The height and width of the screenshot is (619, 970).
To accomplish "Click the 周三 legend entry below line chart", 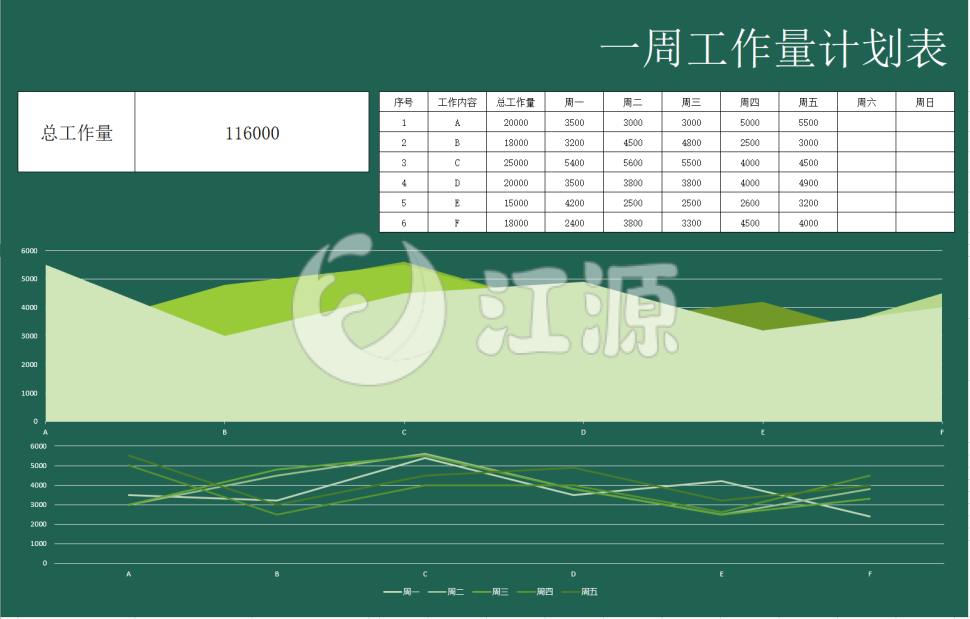I will coord(491,592).
